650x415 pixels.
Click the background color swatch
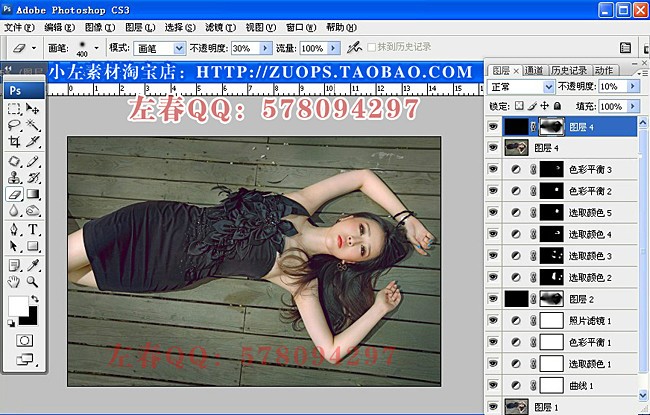[31, 318]
